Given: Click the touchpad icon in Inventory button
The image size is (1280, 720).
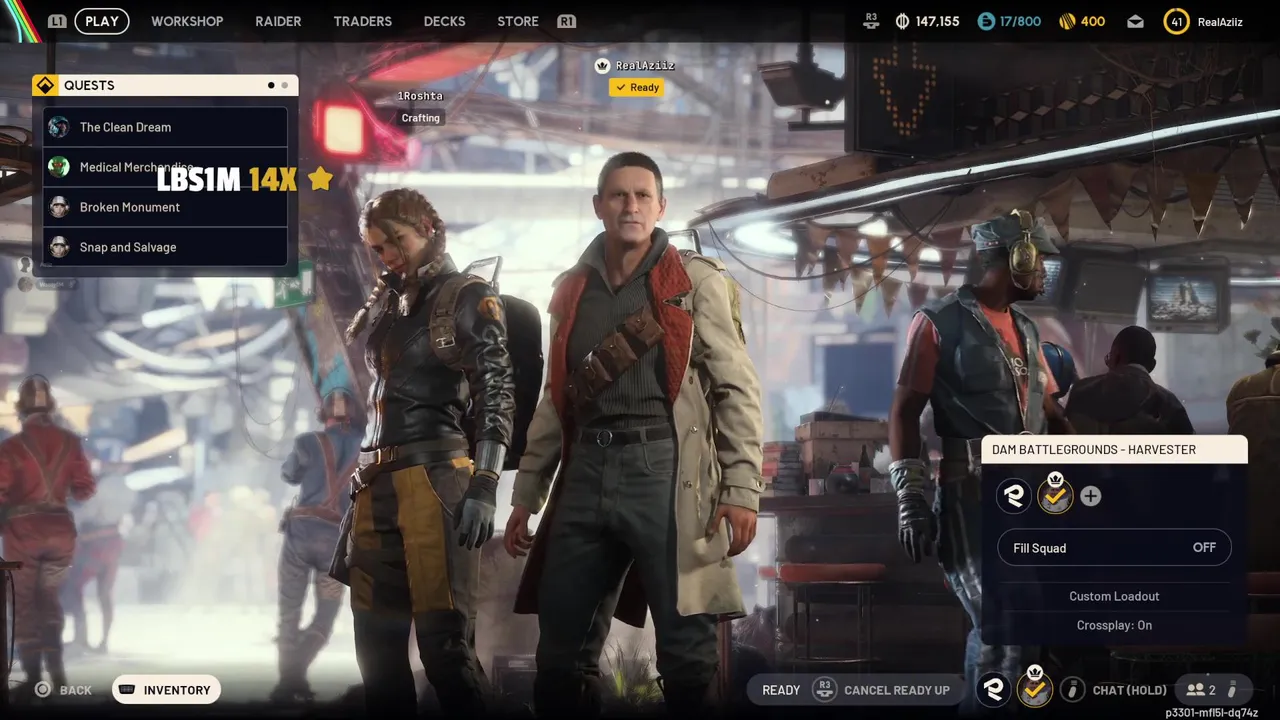Looking at the screenshot, I should tap(127, 690).
